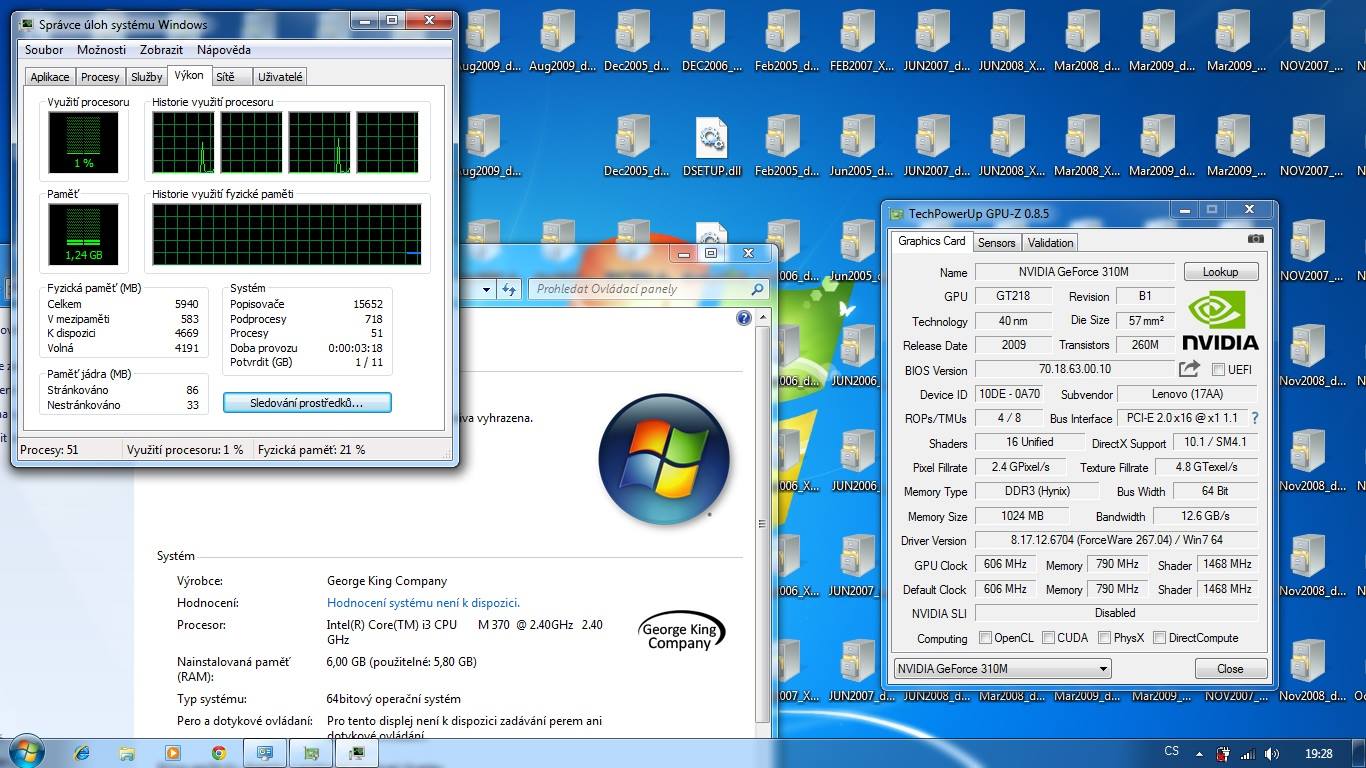Screen dimensions: 1366x768
Task: Enable the UEFI checkbox
Action: pyautogui.click(x=1218, y=370)
